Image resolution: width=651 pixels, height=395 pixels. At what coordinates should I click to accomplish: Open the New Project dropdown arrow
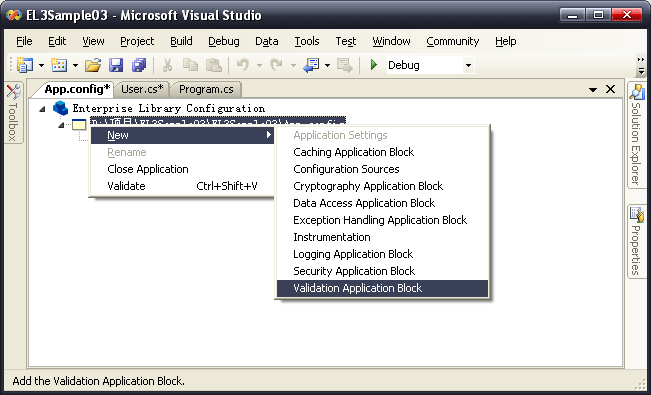point(41,65)
